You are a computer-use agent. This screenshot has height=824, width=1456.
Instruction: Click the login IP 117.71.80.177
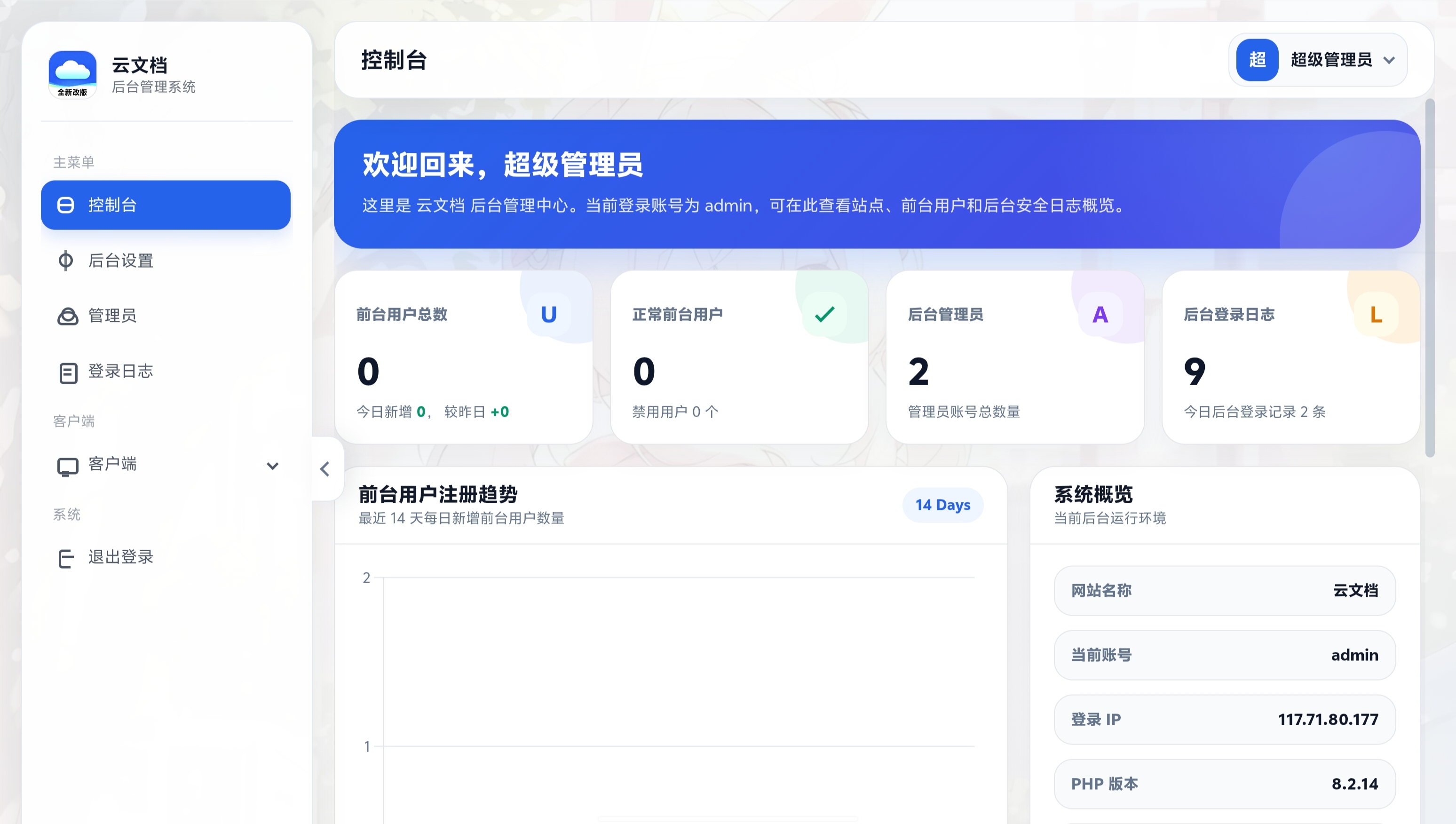tap(1328, 720)
